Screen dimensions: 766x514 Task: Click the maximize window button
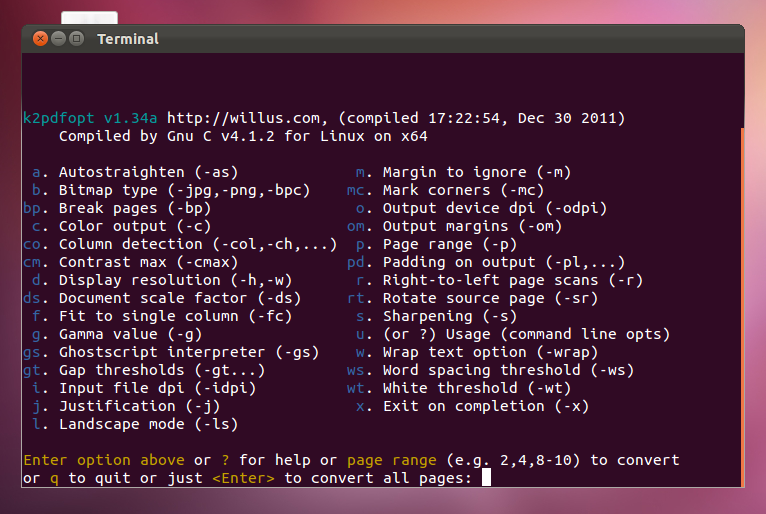tap(76, 39)
